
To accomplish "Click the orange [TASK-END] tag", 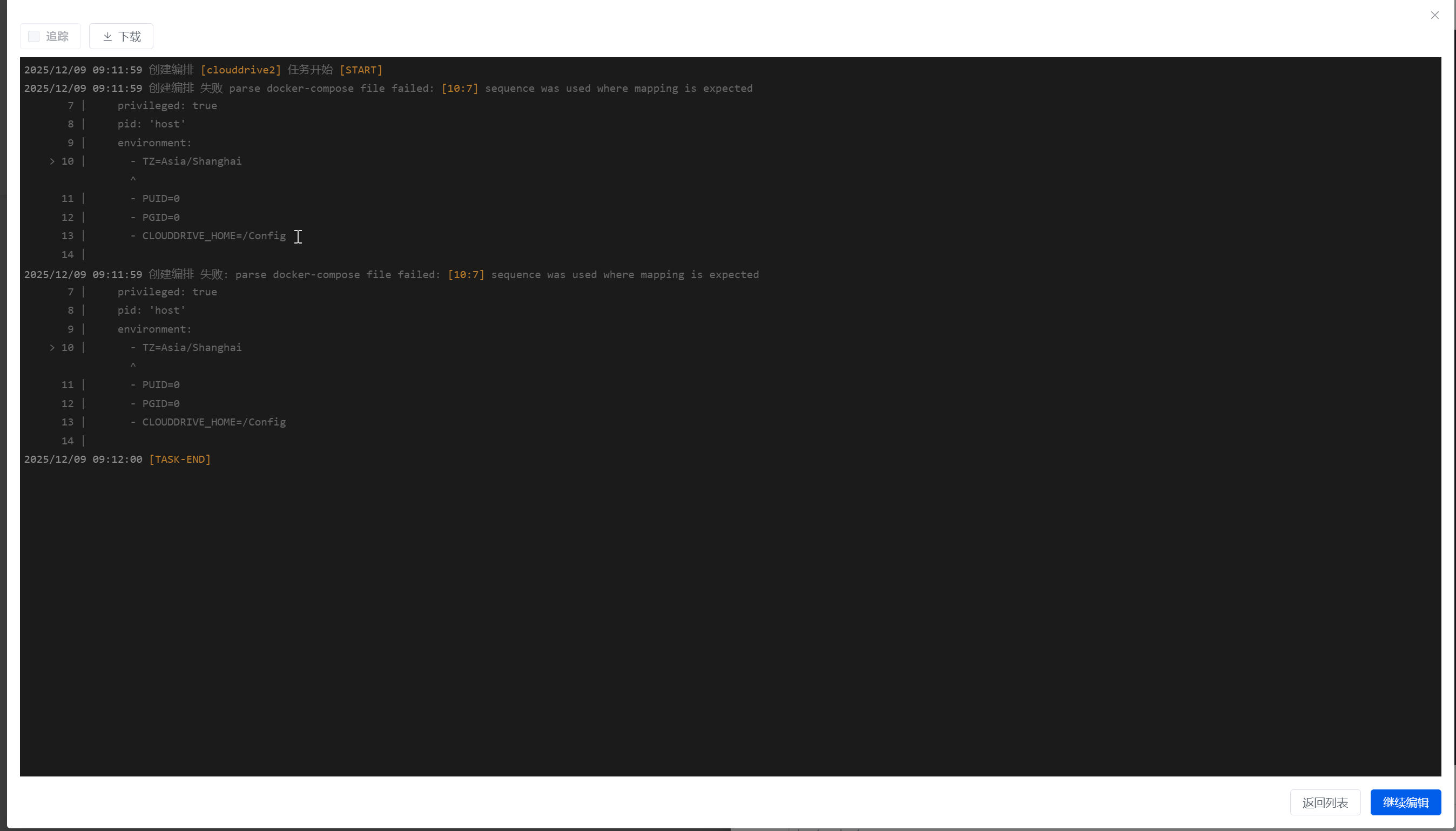I will pyautogui.click(x=180, y=460).
